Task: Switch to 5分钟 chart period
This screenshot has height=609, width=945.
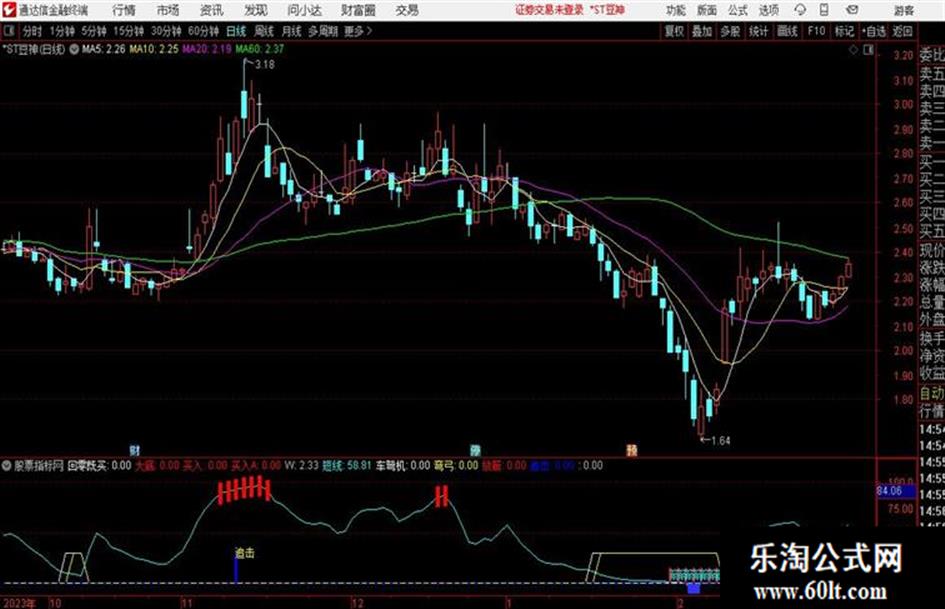Action: pyautogui.click(x=94, y=31)
